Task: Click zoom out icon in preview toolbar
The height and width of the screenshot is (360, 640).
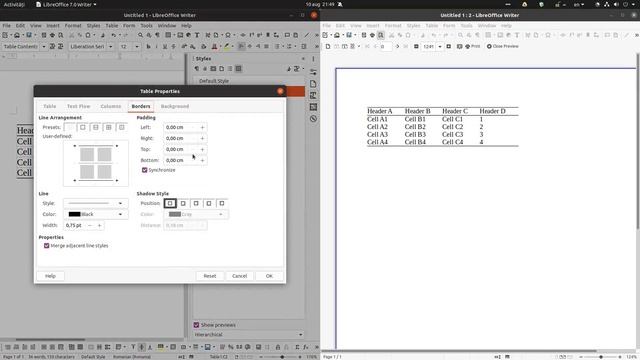Action: pos(416,47)
